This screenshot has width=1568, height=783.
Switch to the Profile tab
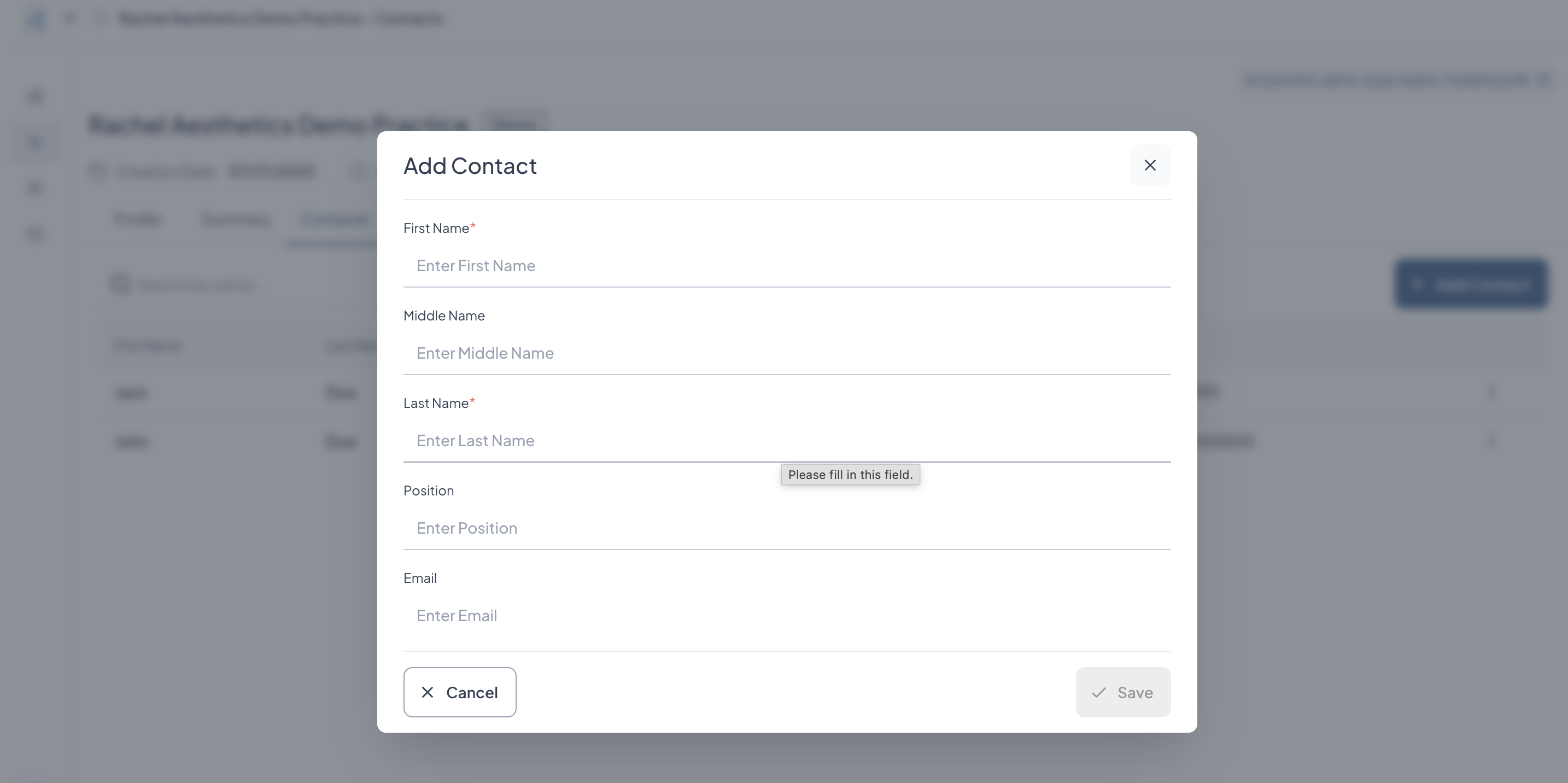[x=138, y=219]
